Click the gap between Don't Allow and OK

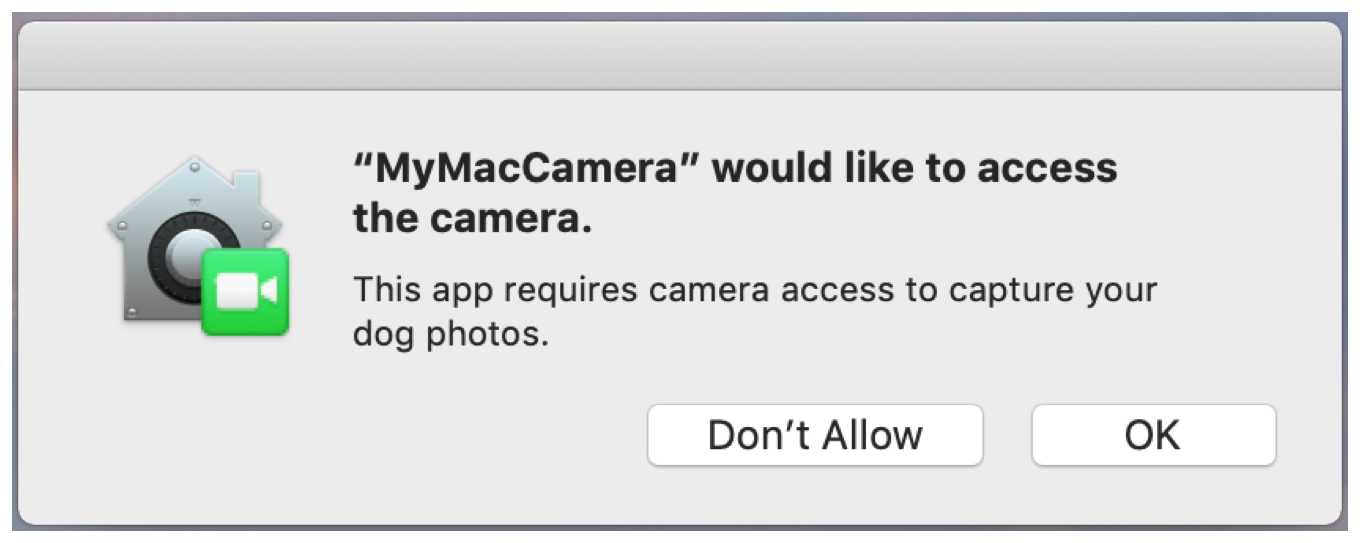pyautogui.click(x=1007, y=435)
